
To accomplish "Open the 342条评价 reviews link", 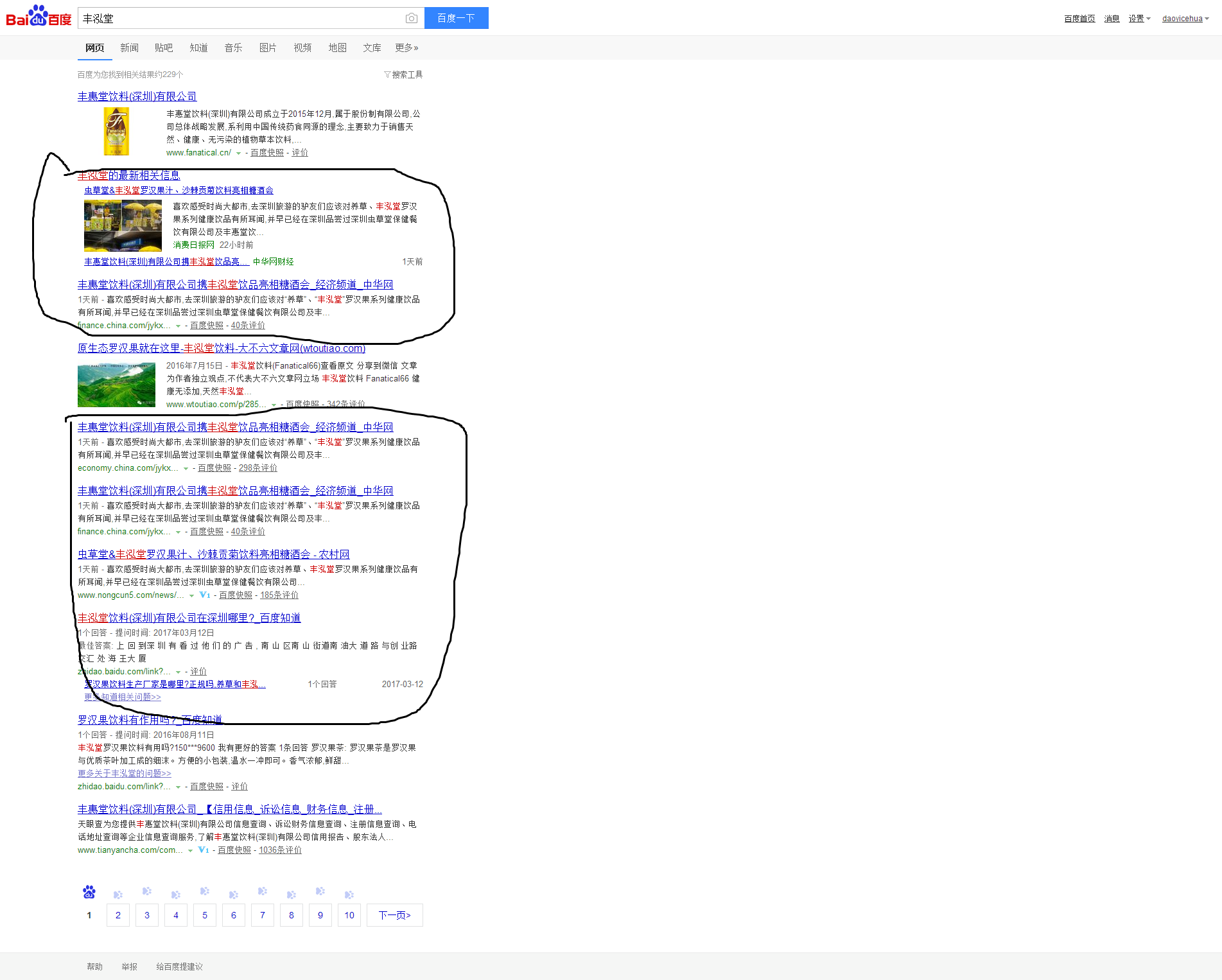I will click(x=346, y=404).
